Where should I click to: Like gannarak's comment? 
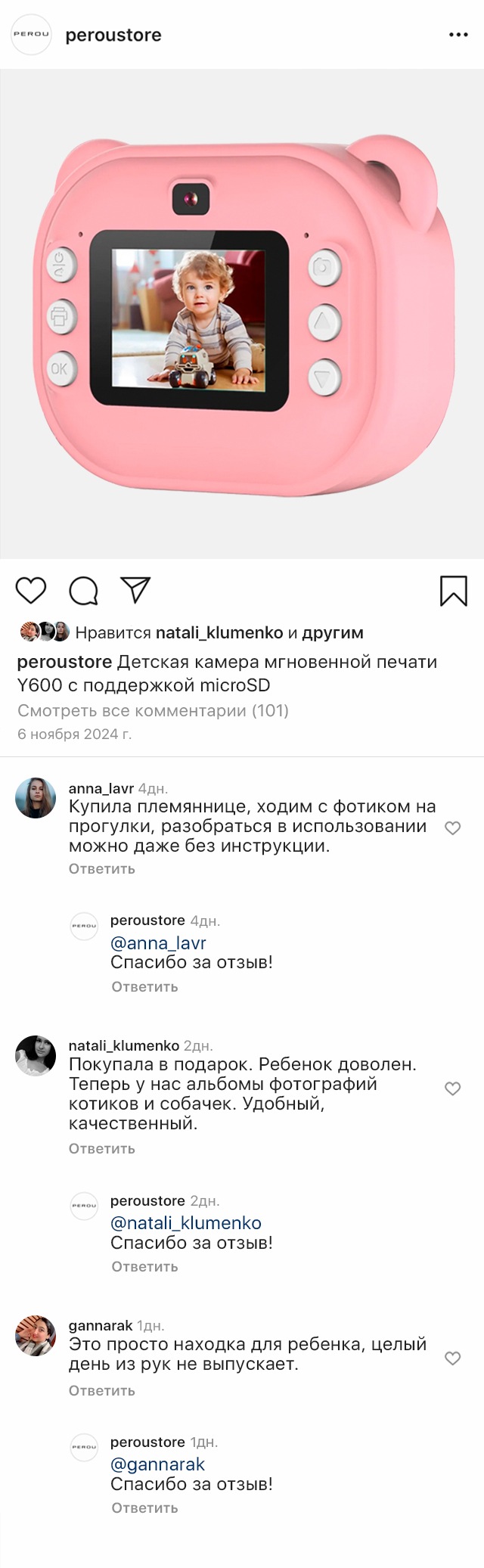click(x=452, y=1358)
